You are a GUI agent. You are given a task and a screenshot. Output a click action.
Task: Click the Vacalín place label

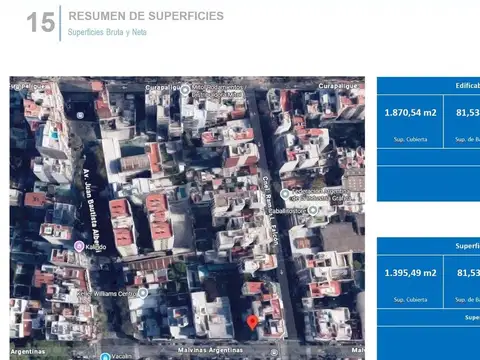coord(121,356)
